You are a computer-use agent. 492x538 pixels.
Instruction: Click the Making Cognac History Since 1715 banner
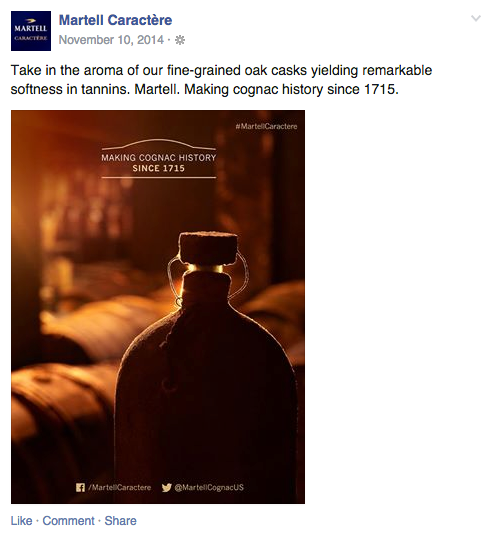(159, 163)
